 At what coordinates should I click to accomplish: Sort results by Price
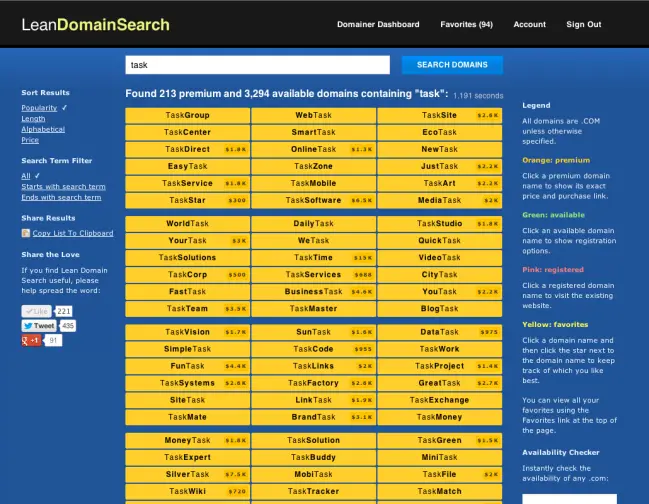click(30, 140)
